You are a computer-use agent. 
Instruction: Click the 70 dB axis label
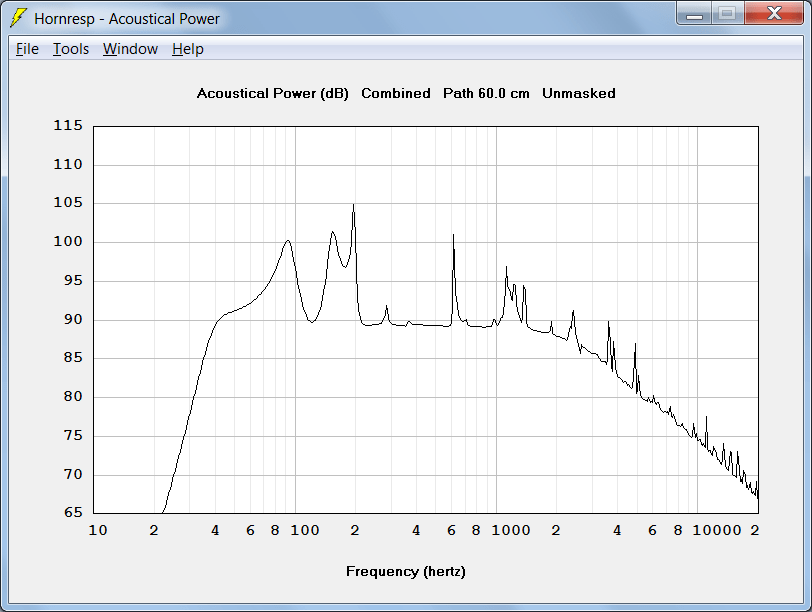pyautogui.click(x=73, y=474)
